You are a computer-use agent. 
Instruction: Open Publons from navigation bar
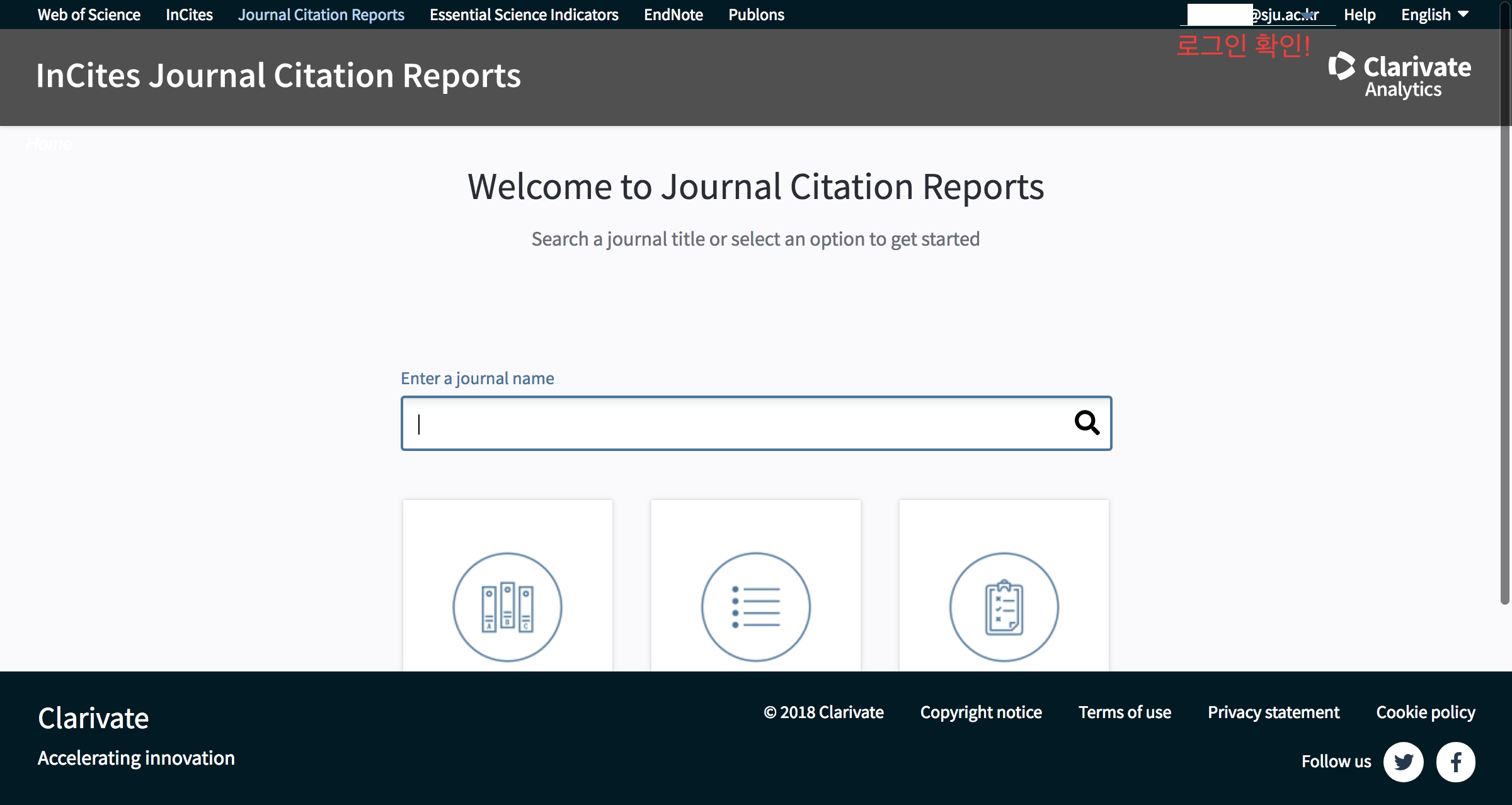point(756,14)
